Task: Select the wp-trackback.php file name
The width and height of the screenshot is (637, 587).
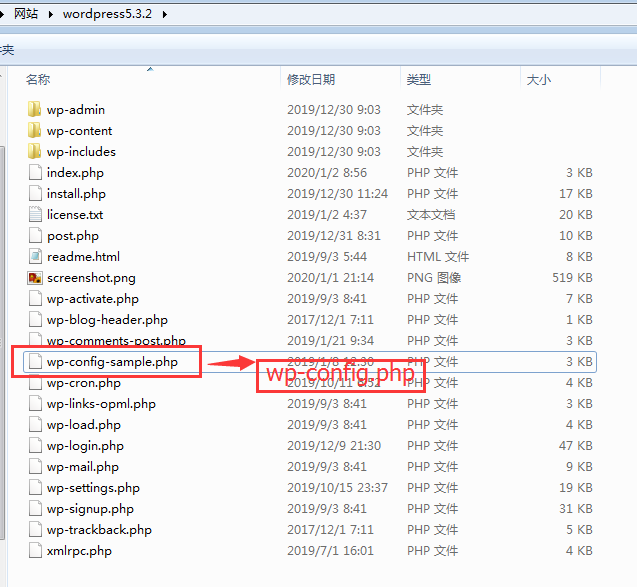Action: [x=99, y=530]
